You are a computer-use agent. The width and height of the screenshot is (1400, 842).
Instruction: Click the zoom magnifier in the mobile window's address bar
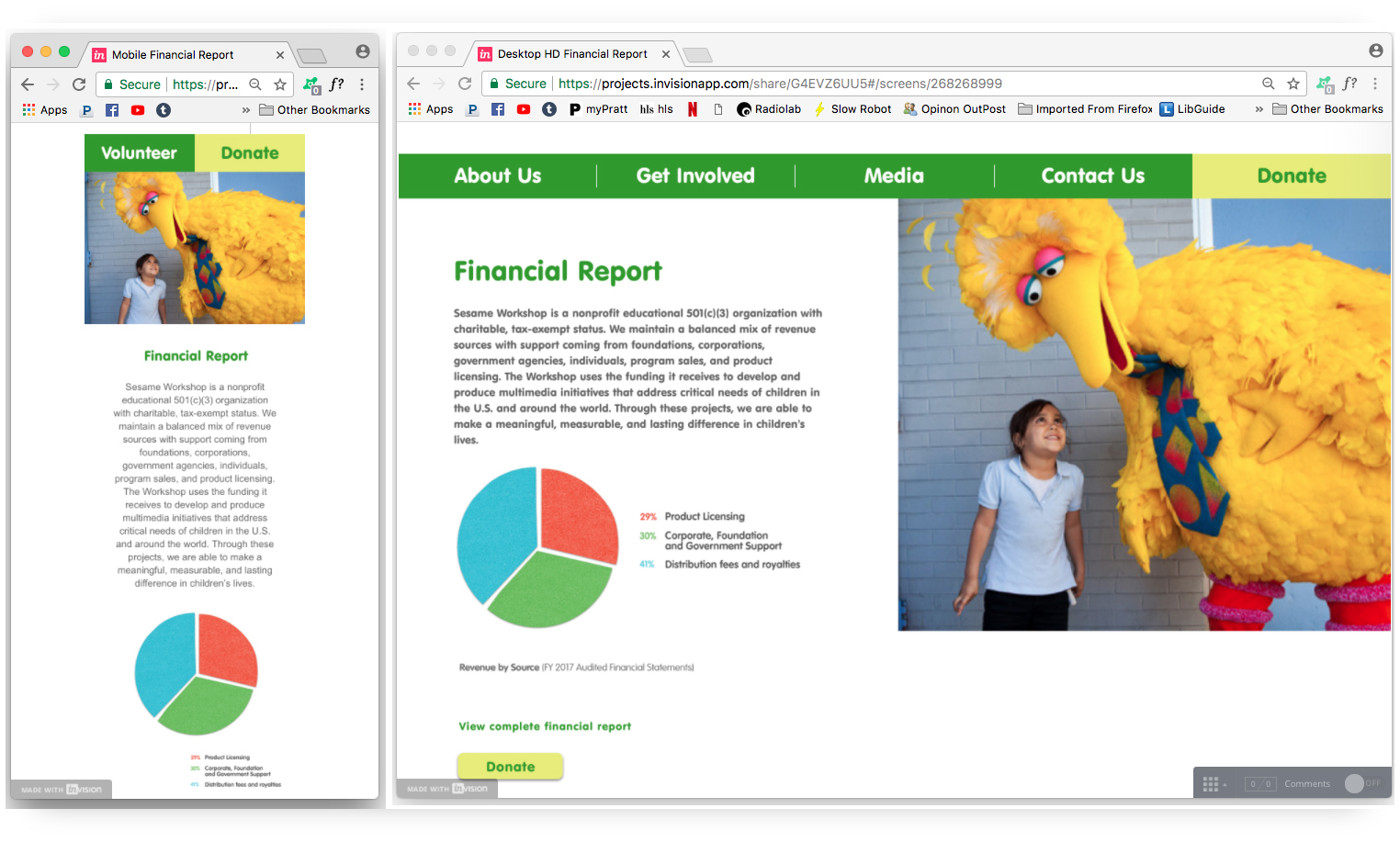click(255, 84)
